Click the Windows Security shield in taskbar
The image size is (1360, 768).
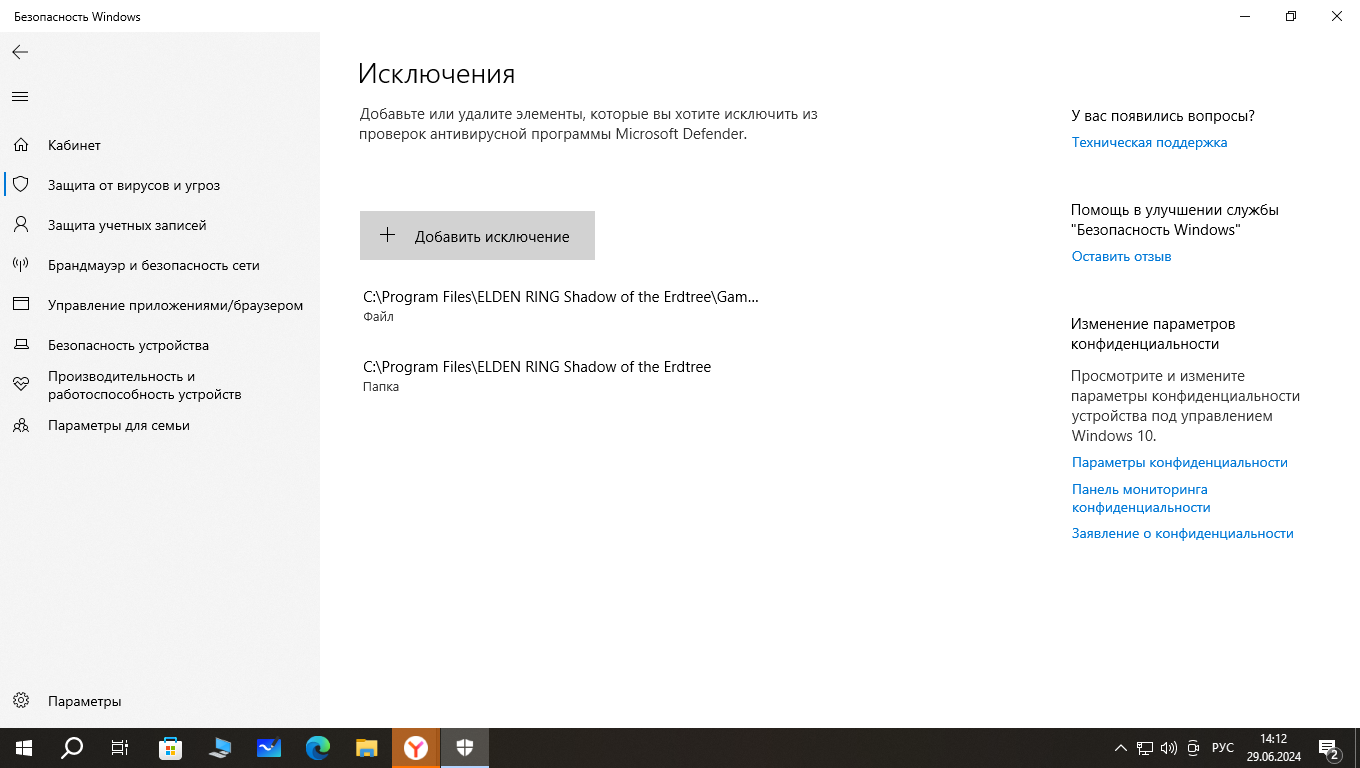pos(465,748)
